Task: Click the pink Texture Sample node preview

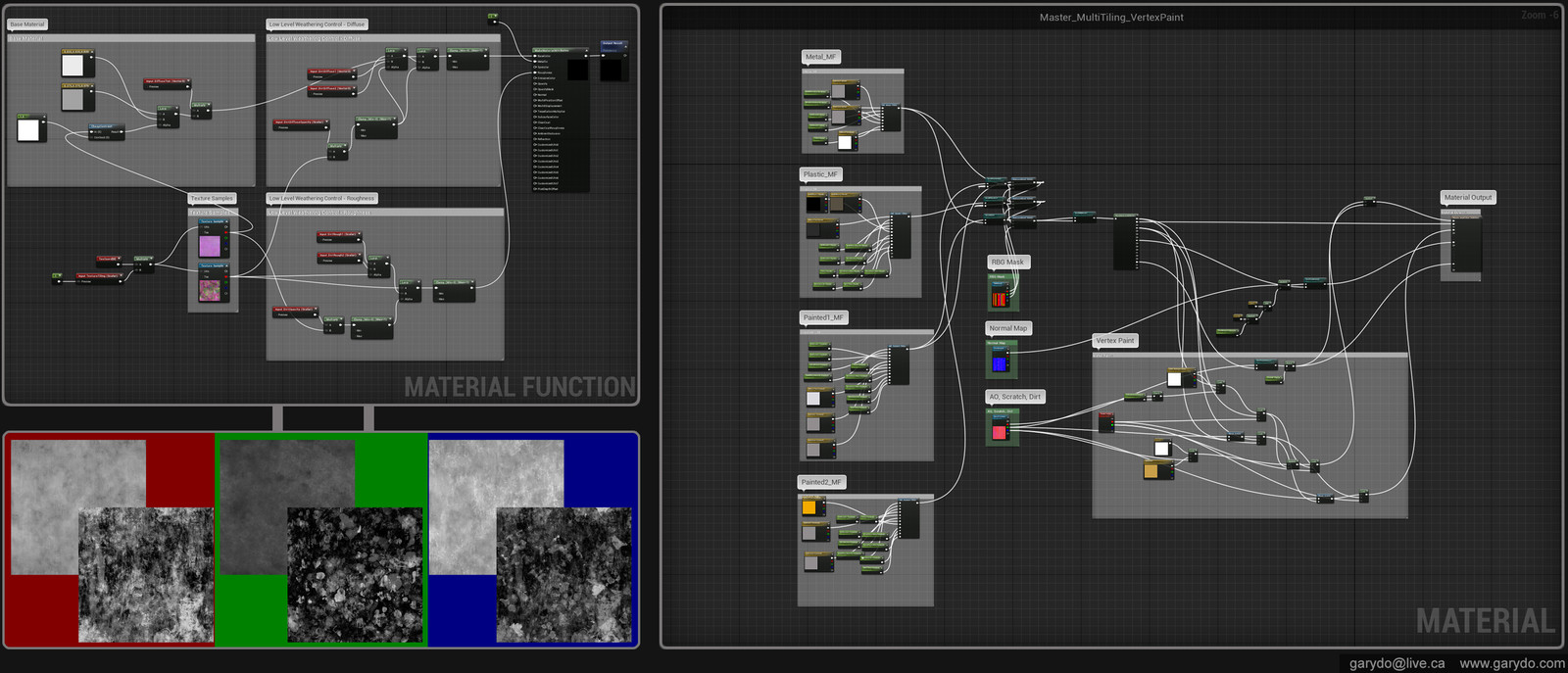Action: pos(211,244)
